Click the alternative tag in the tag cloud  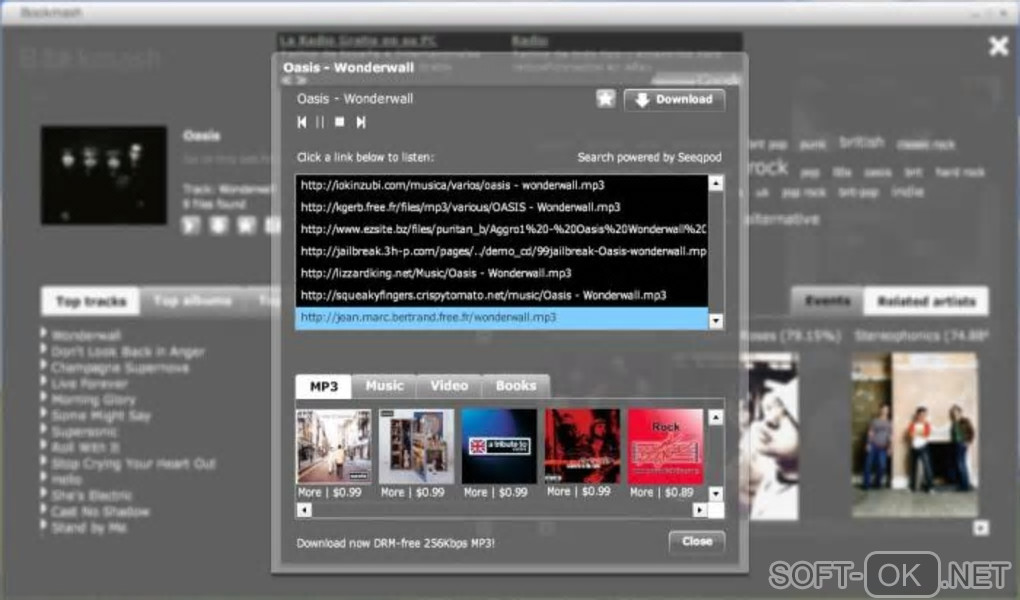(783, 219)
